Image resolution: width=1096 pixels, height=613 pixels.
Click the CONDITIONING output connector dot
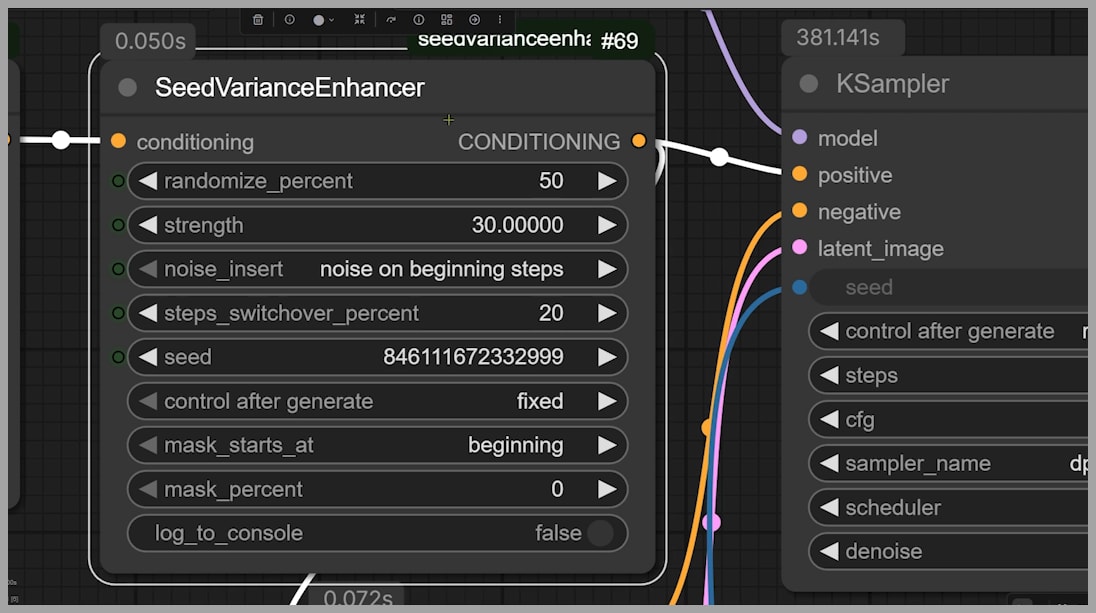639,141
